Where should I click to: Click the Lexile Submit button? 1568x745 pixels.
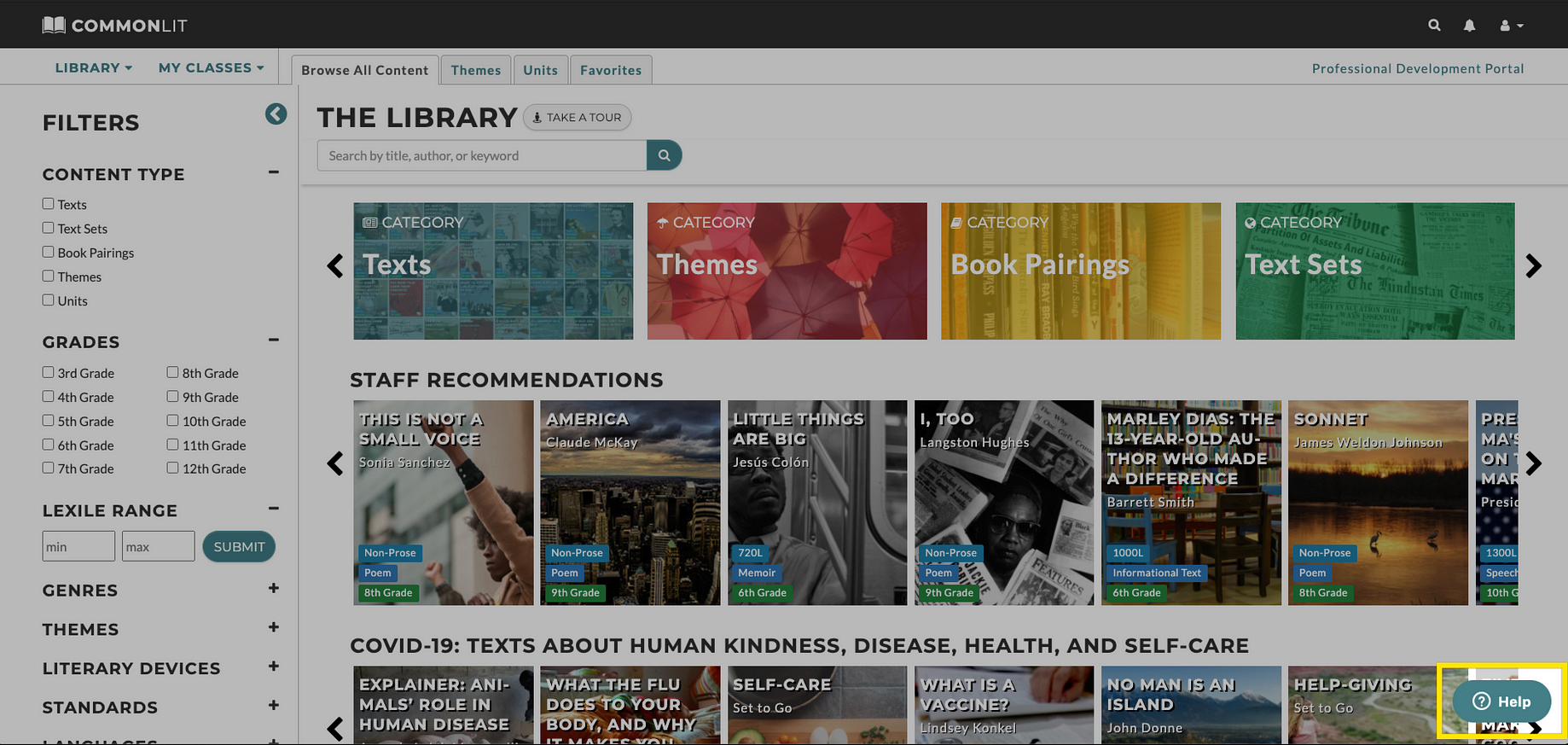tap(239, 546)
